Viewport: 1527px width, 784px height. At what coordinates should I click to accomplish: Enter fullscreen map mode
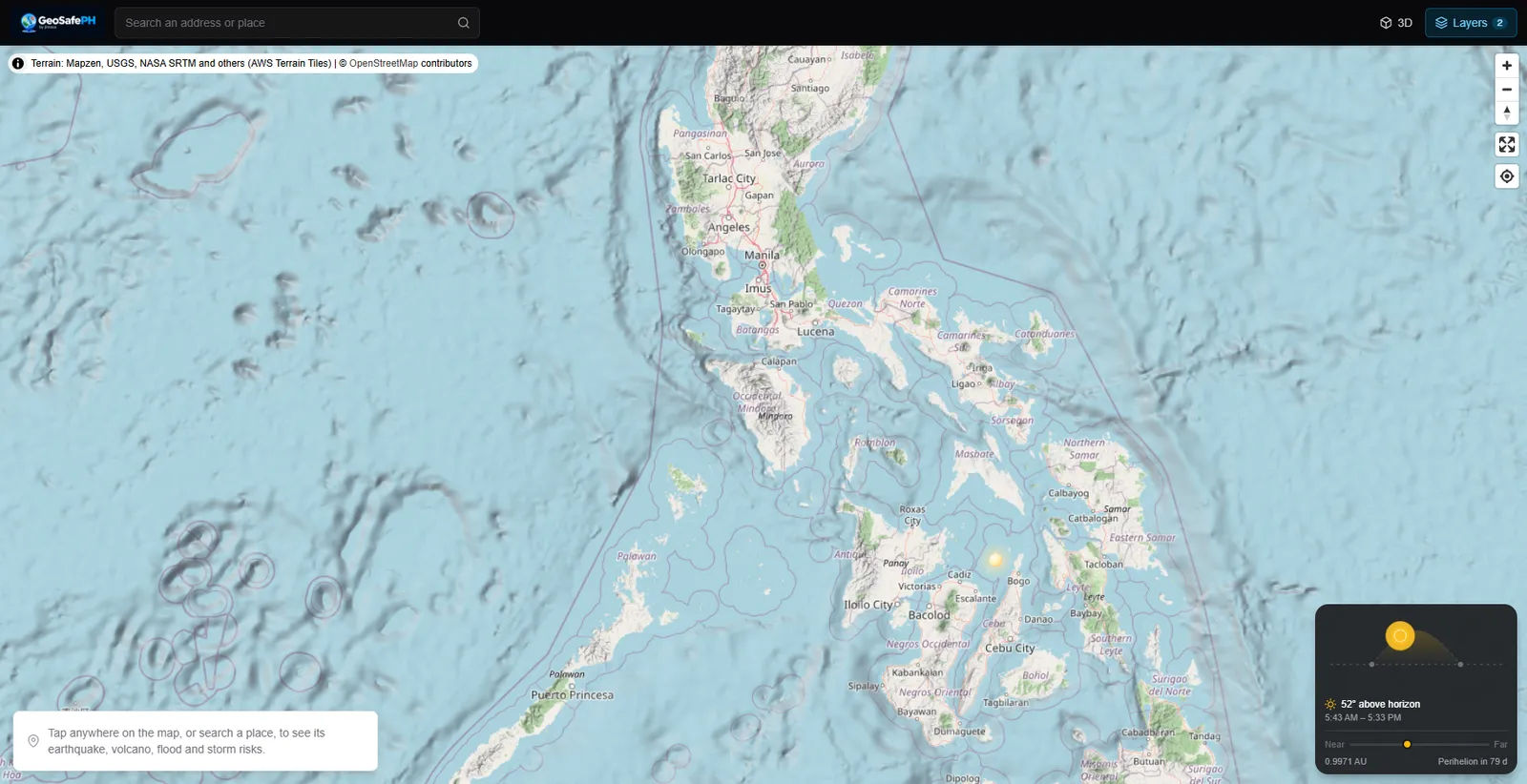(1507, 145)
